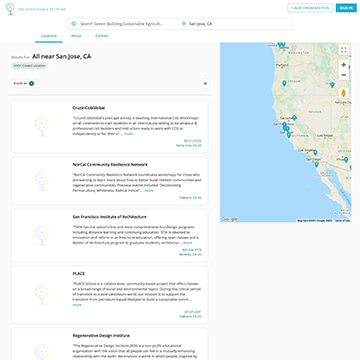Open San Francisco Institute of Architecture title

[109, 217]
